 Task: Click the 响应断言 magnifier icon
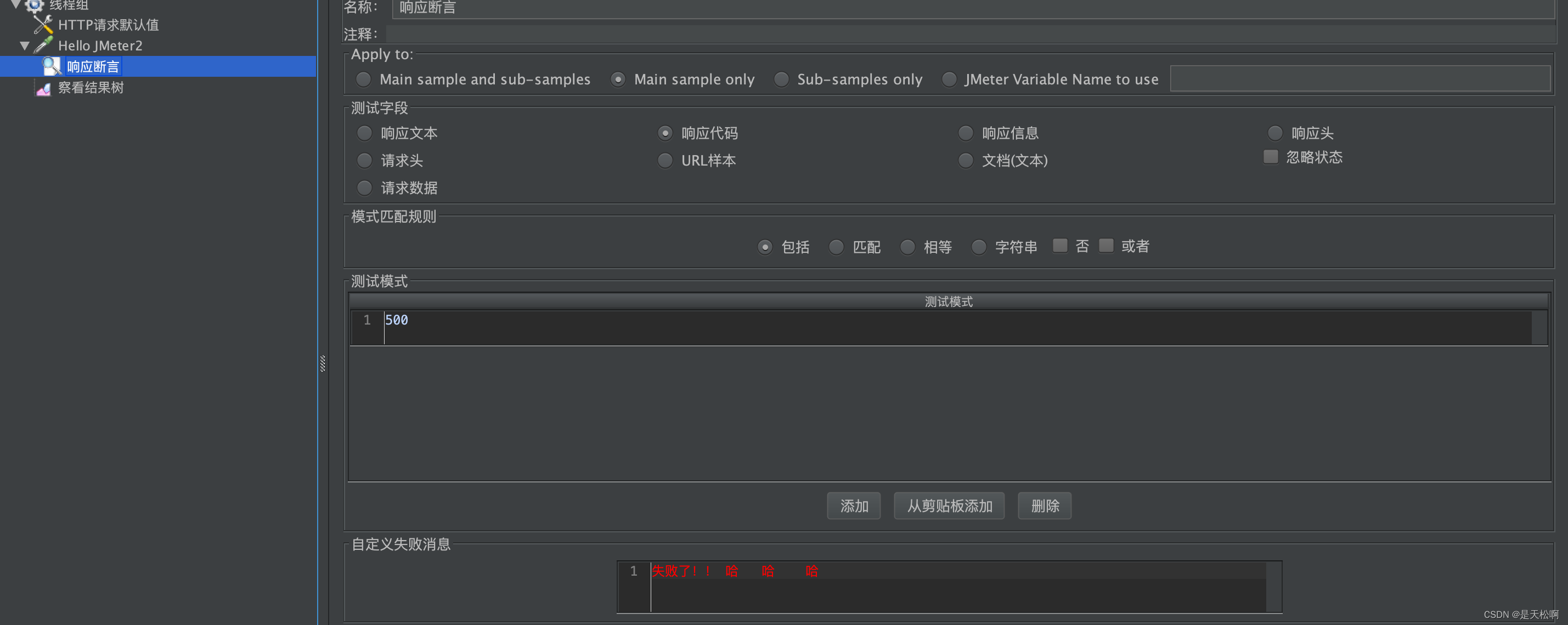coord(51,66)
